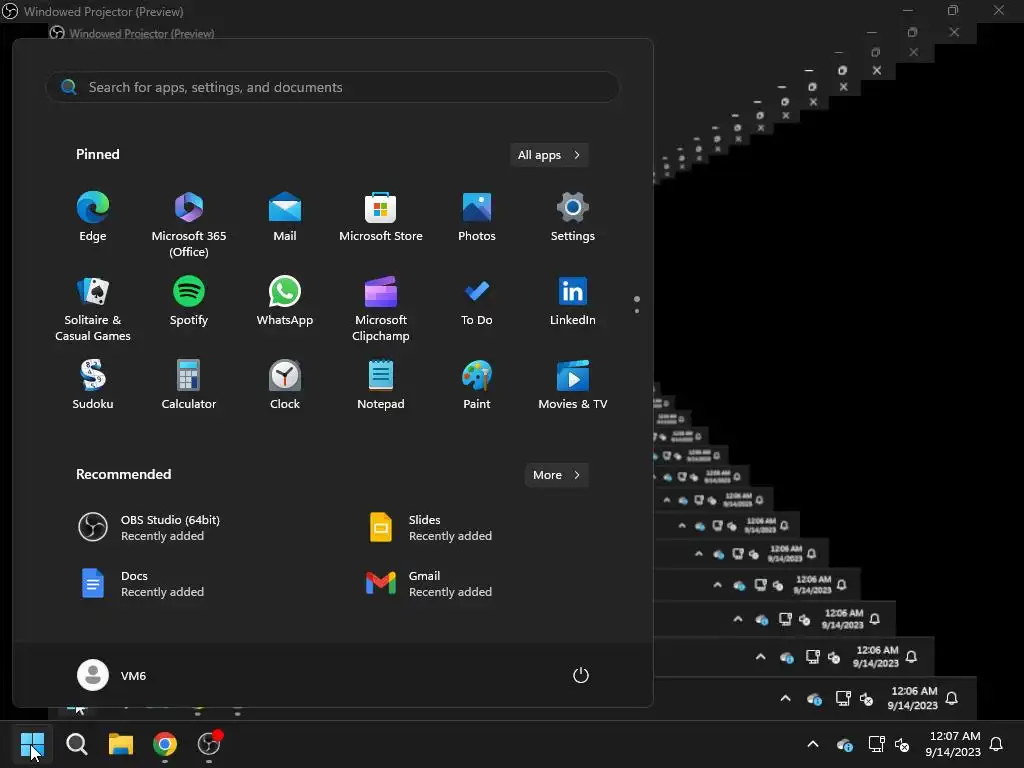This screenshot has height=768, width=1024.
Task: Open OneDrive cloud tray icon
Action: tap(844, 744)
